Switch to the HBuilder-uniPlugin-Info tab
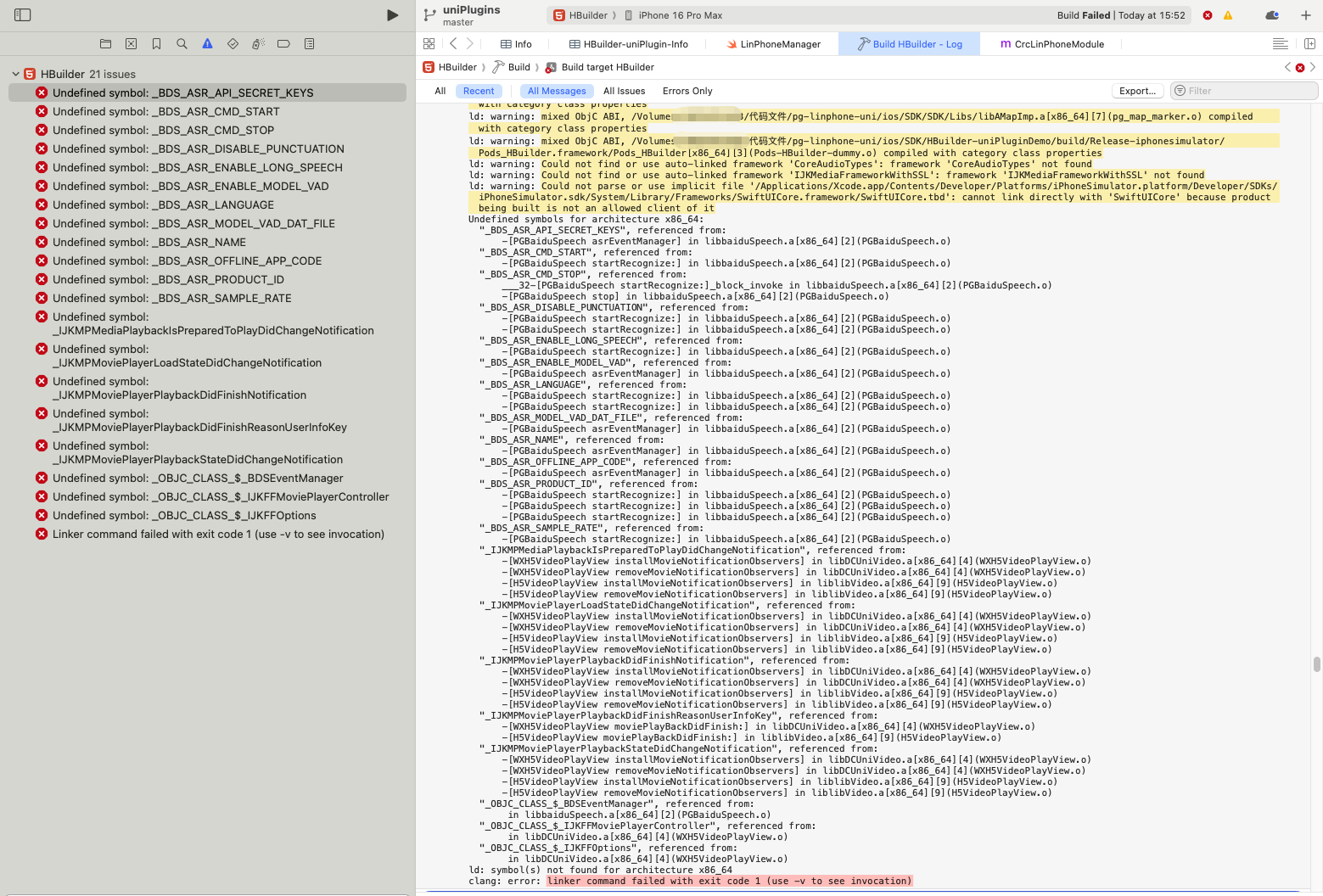1323x896 pixels. click(x=629, y=44)
